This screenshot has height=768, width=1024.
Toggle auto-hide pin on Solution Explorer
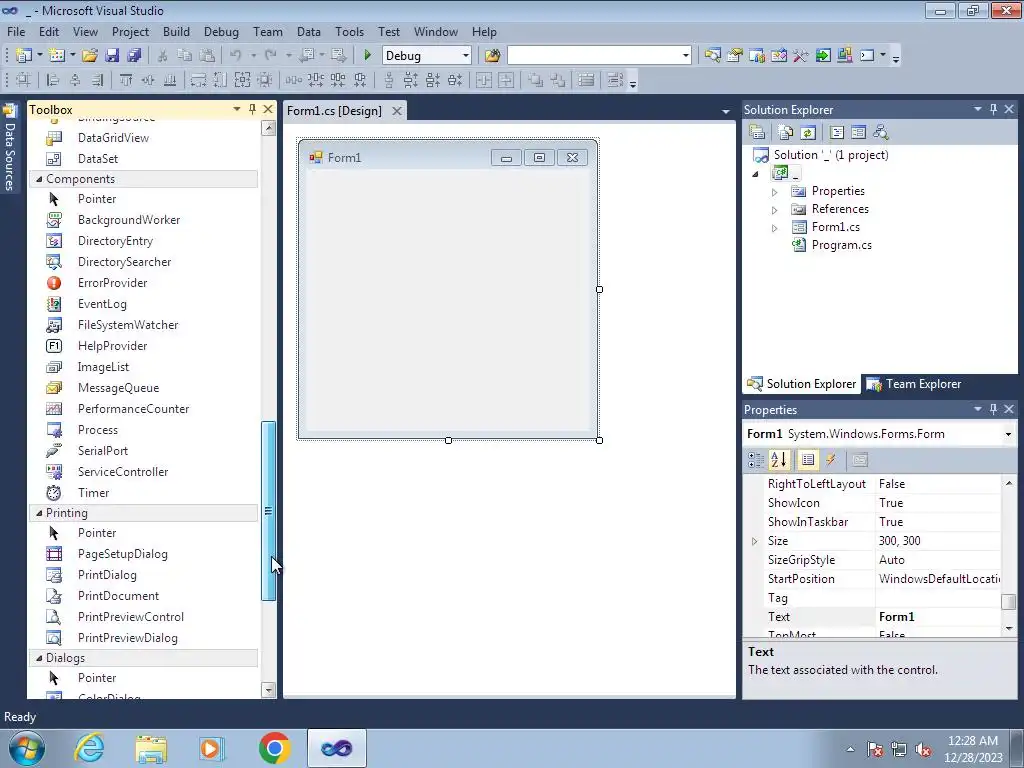point(993,110)
